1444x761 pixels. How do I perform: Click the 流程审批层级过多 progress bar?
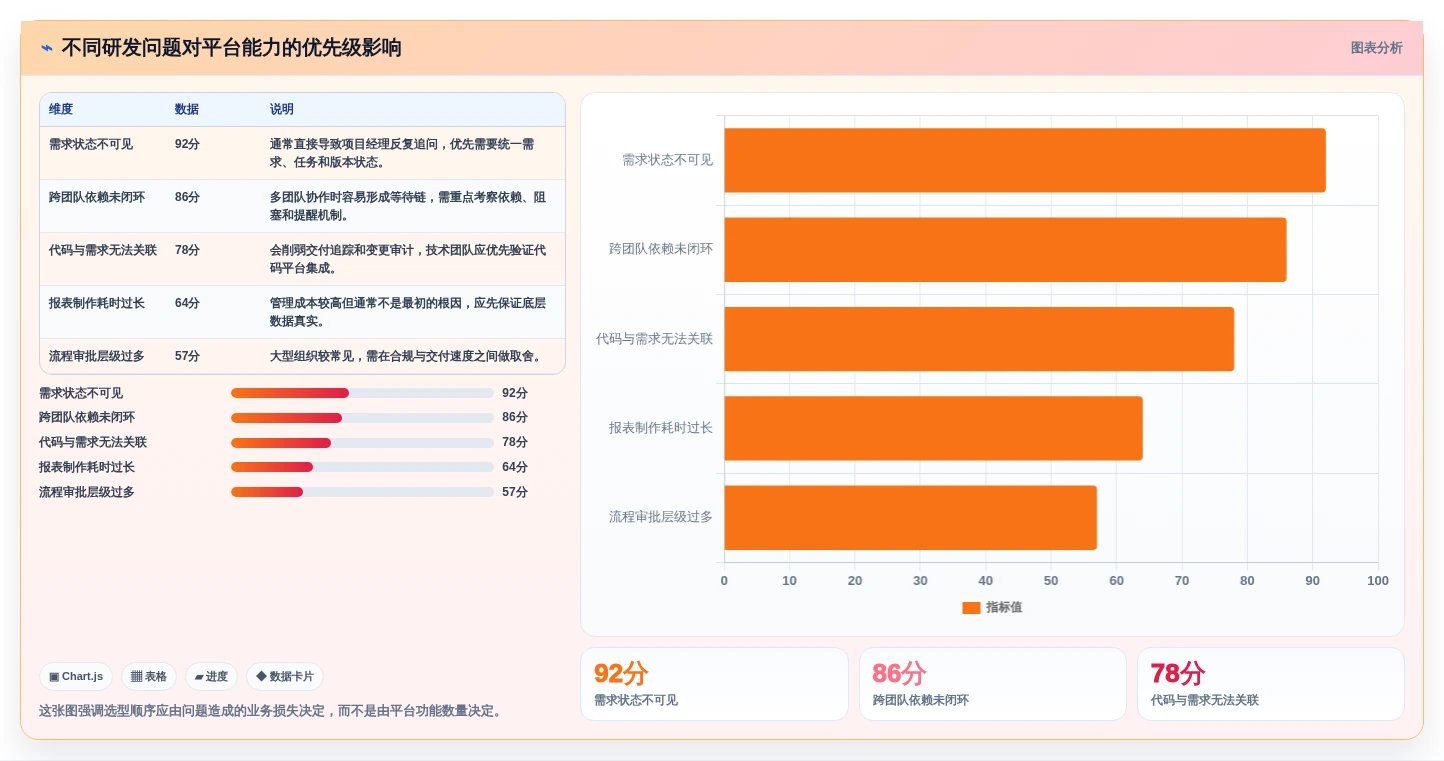point(362,492)
